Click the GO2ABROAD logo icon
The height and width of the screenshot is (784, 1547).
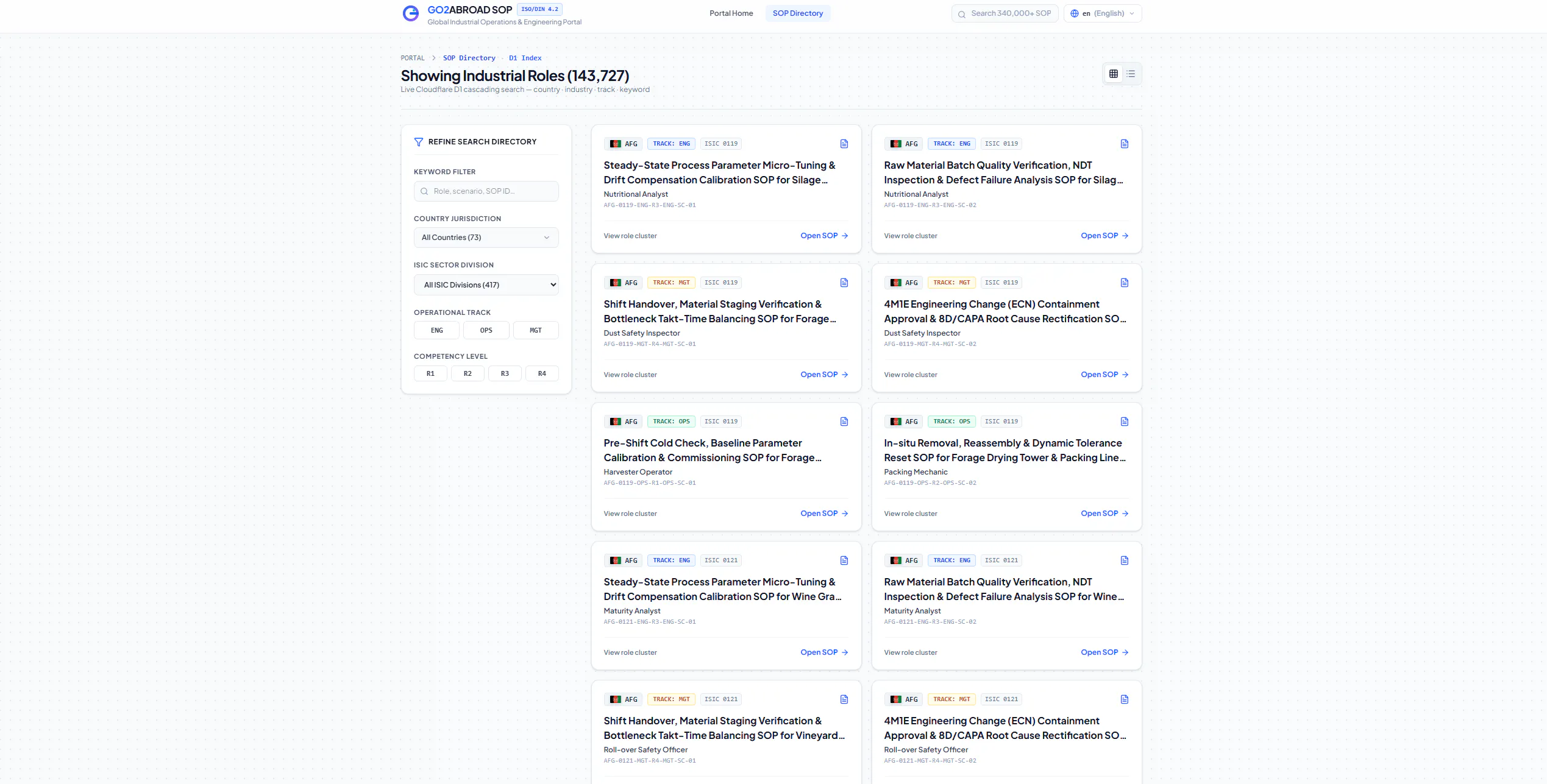click(411, 13)
